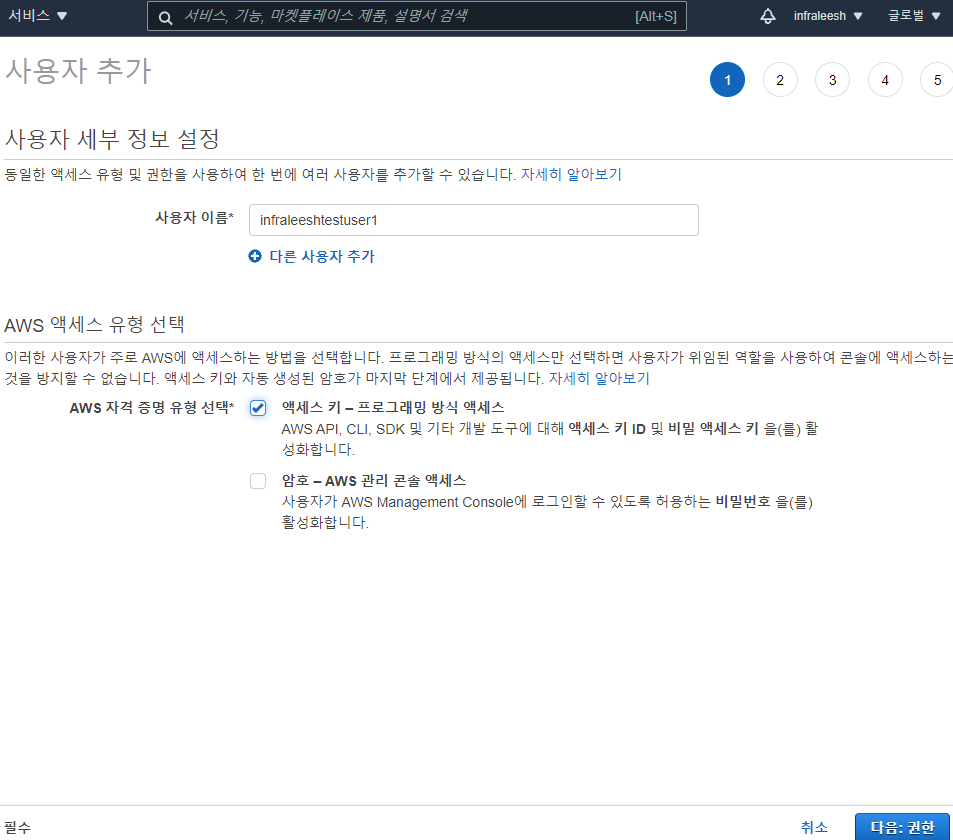Go to wizard step 4
This screenshot has height=840, width=953.
(885, 80)
